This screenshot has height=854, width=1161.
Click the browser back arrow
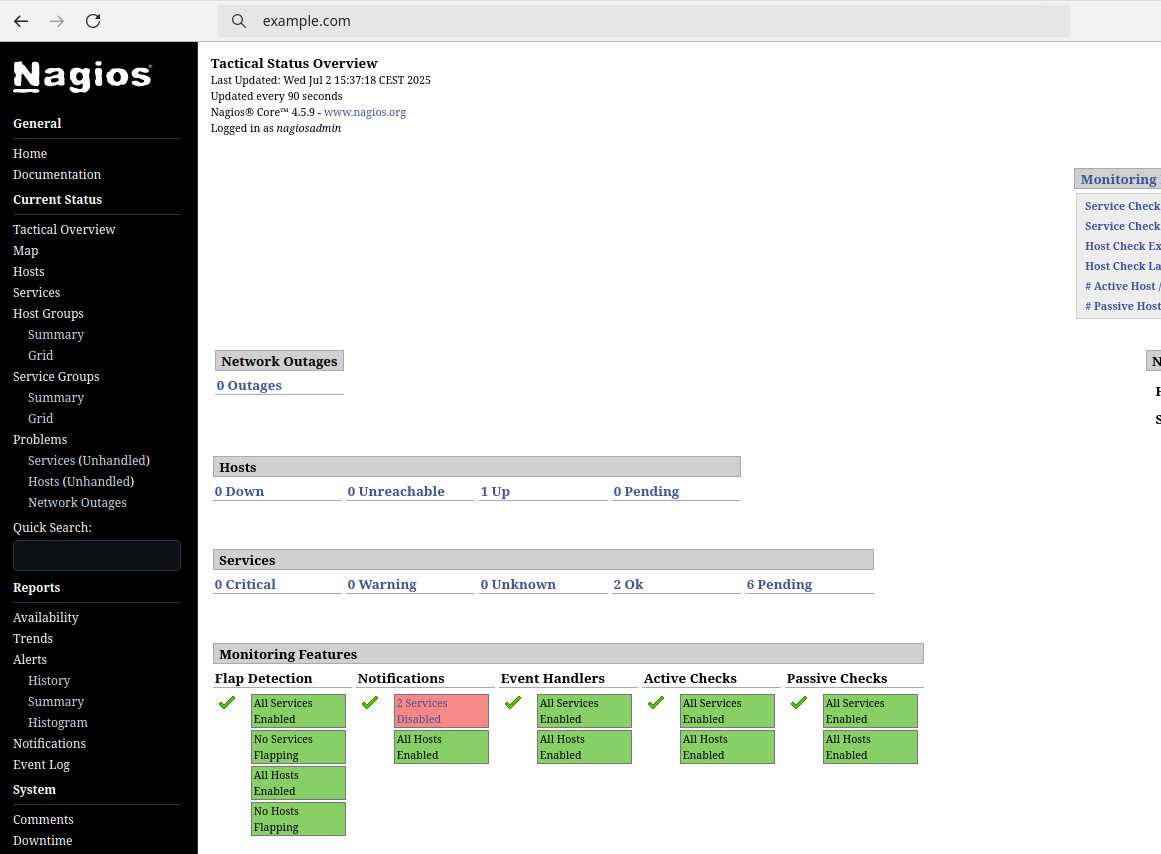pyautogui.click(x=21, y=21)
